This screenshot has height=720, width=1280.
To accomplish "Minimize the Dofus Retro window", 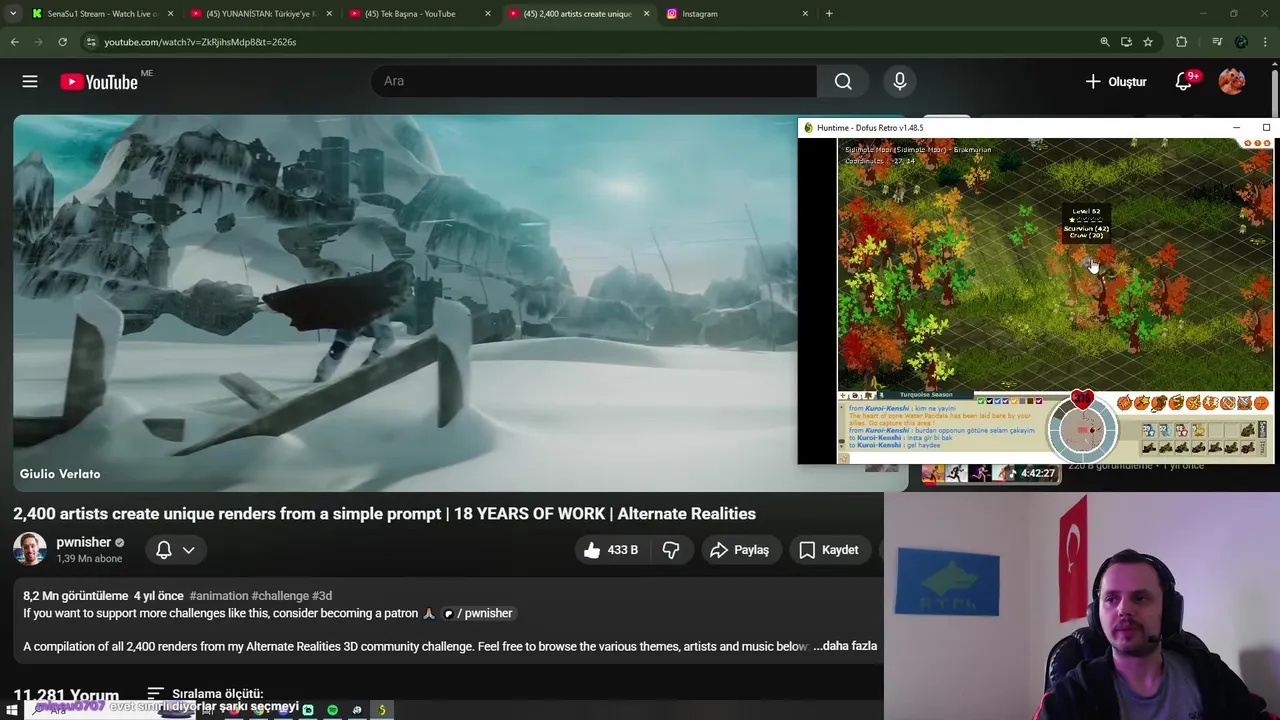I will pos(1236,128).
